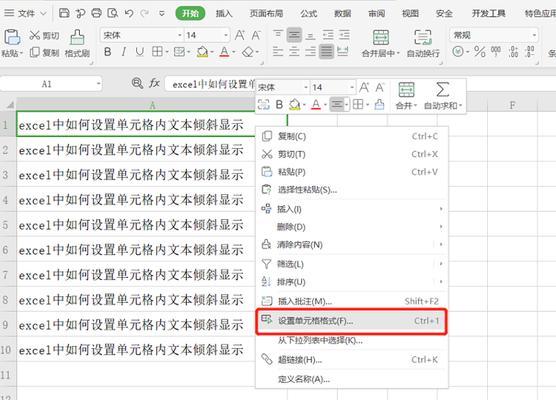Click the Undo arrow icon

[129, 13]
